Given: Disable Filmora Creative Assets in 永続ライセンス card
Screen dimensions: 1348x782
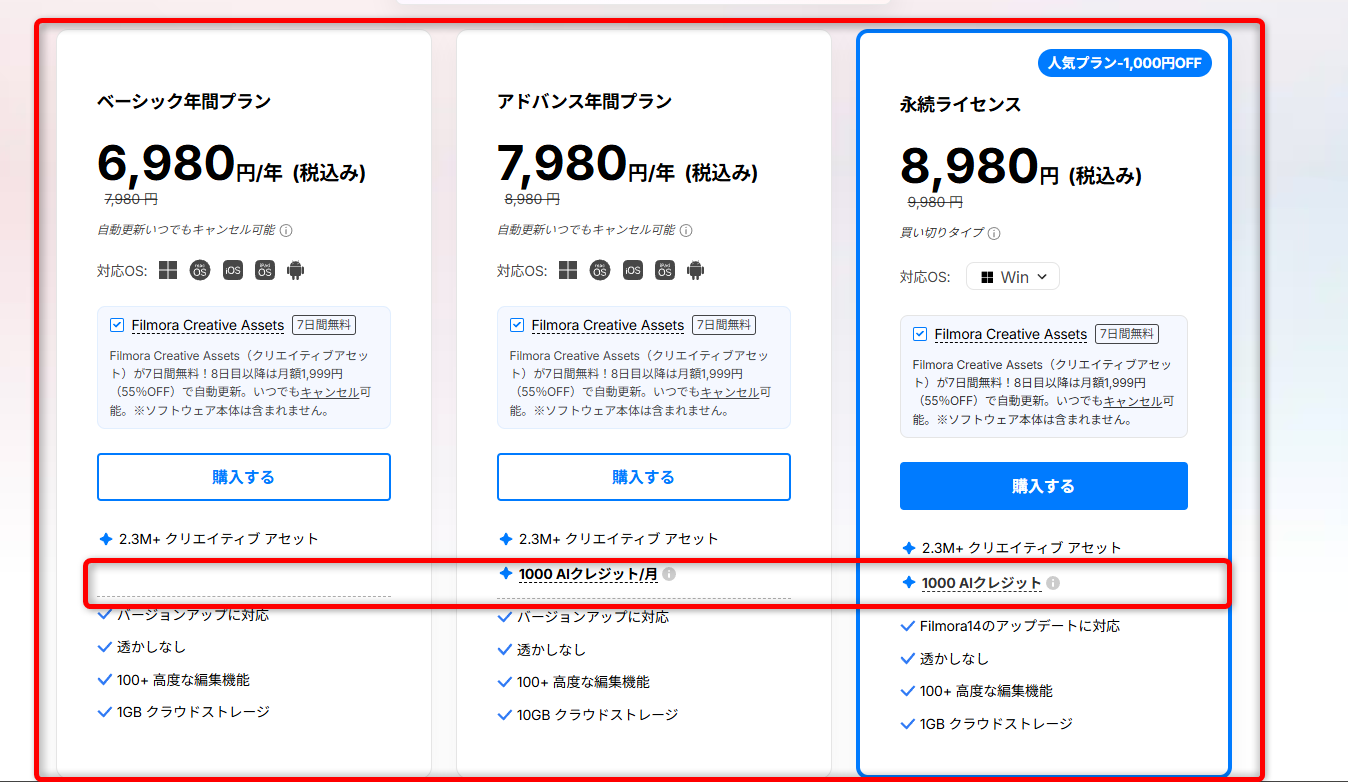Looking at the screenshot, I should (920, 334).
